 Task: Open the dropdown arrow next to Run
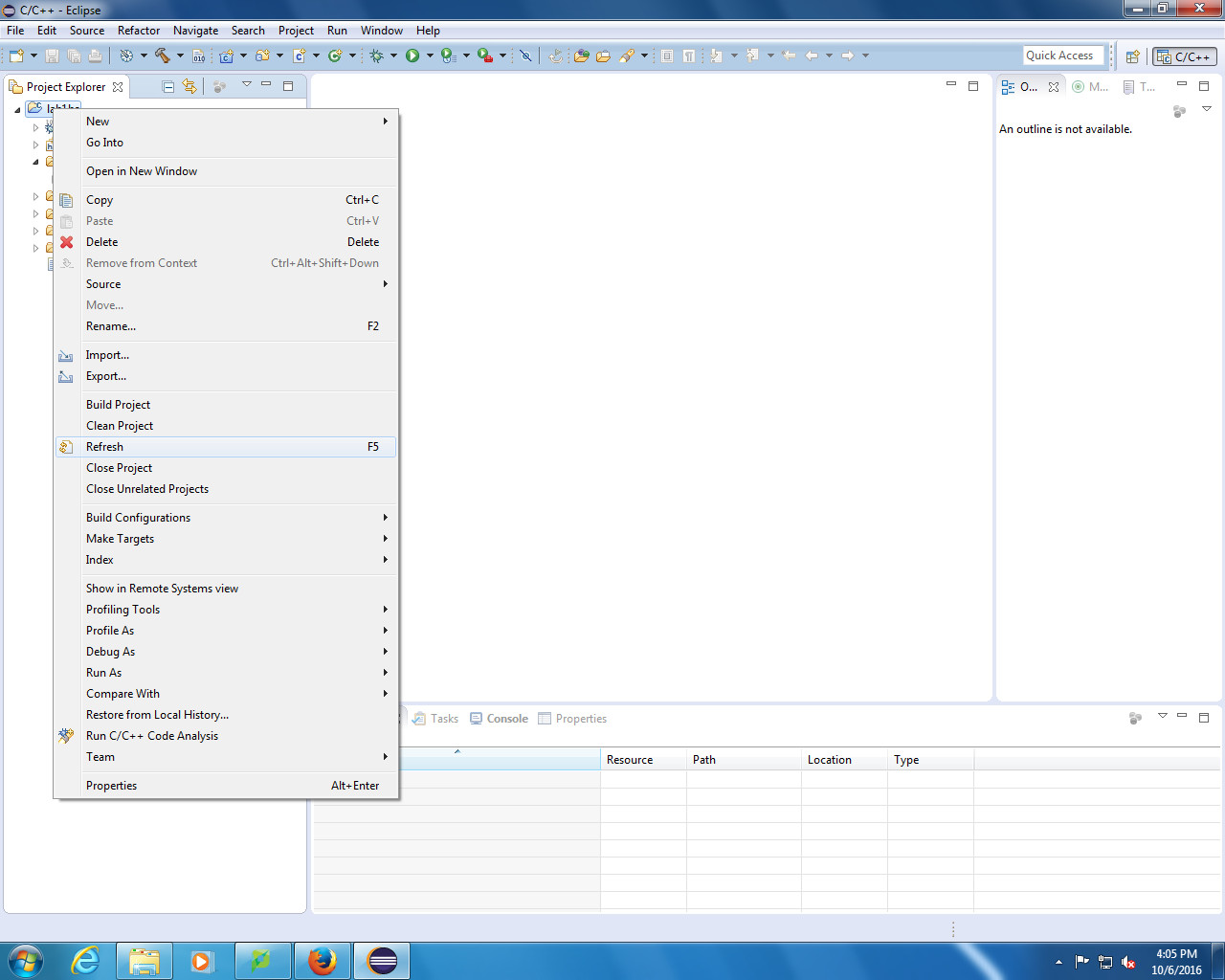click(430, 56)
